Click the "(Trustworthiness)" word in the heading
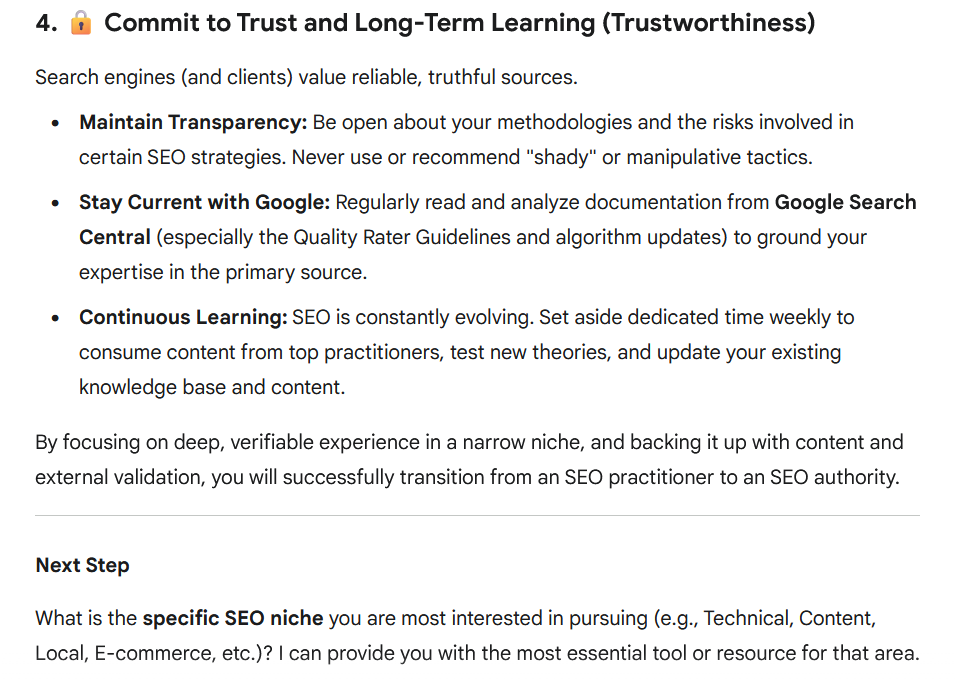The height and width of the screenshot is (679, 955). 708,23
